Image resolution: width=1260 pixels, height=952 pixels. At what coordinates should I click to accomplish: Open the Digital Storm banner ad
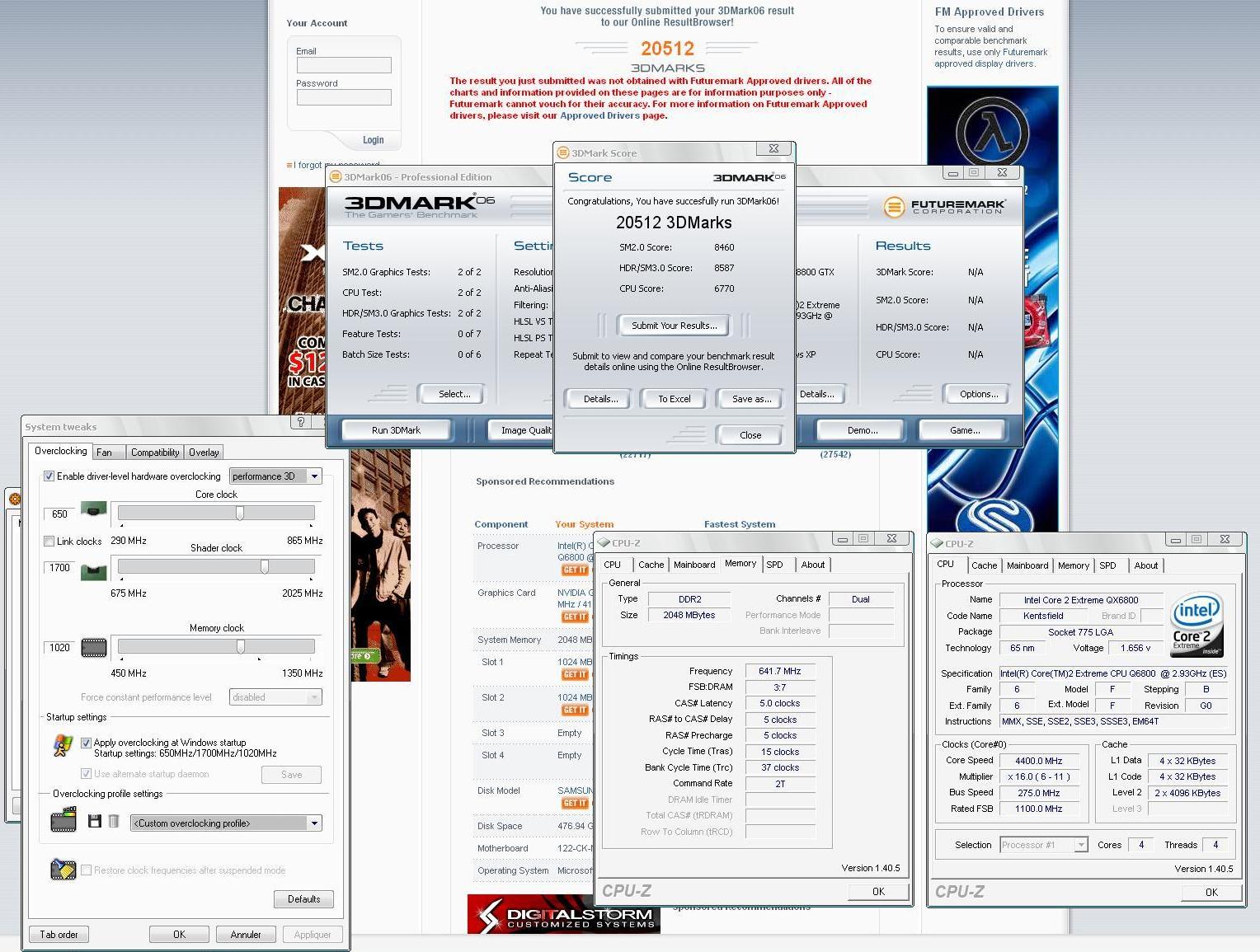[x=564, y=914]
